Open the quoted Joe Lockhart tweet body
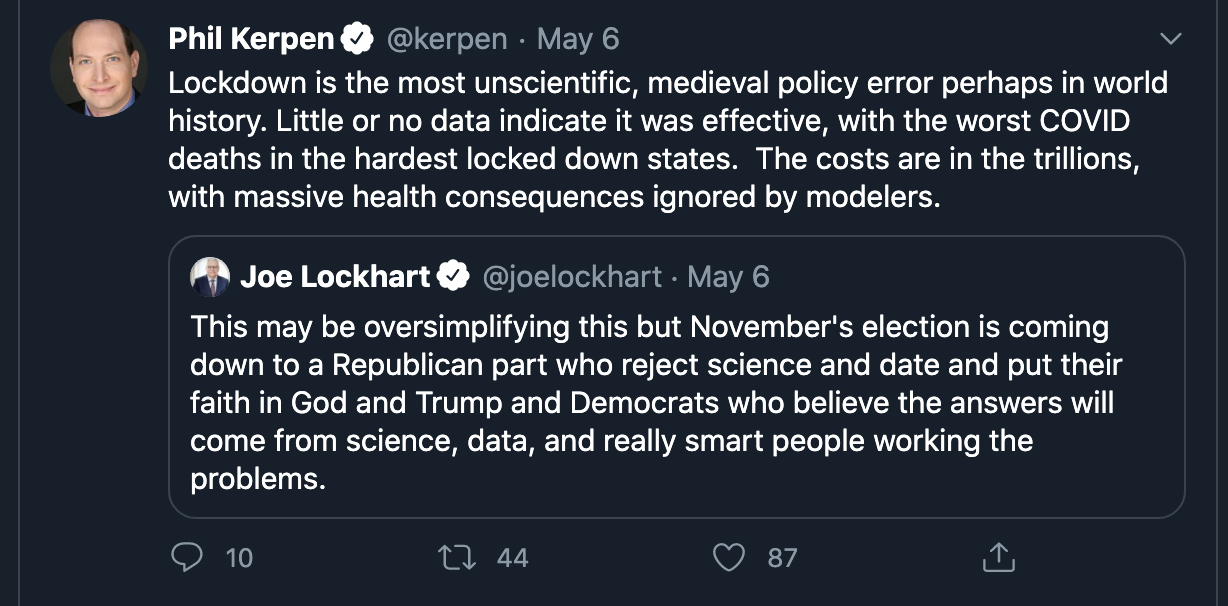This screenshot has height=606, width=1228. (x=656, y=403)
